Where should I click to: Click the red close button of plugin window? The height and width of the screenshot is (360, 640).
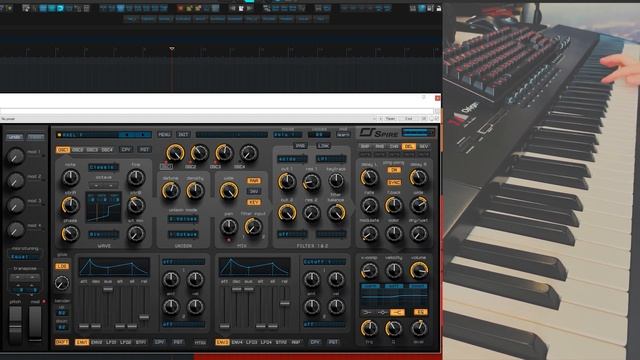click(x=437, y=98)
